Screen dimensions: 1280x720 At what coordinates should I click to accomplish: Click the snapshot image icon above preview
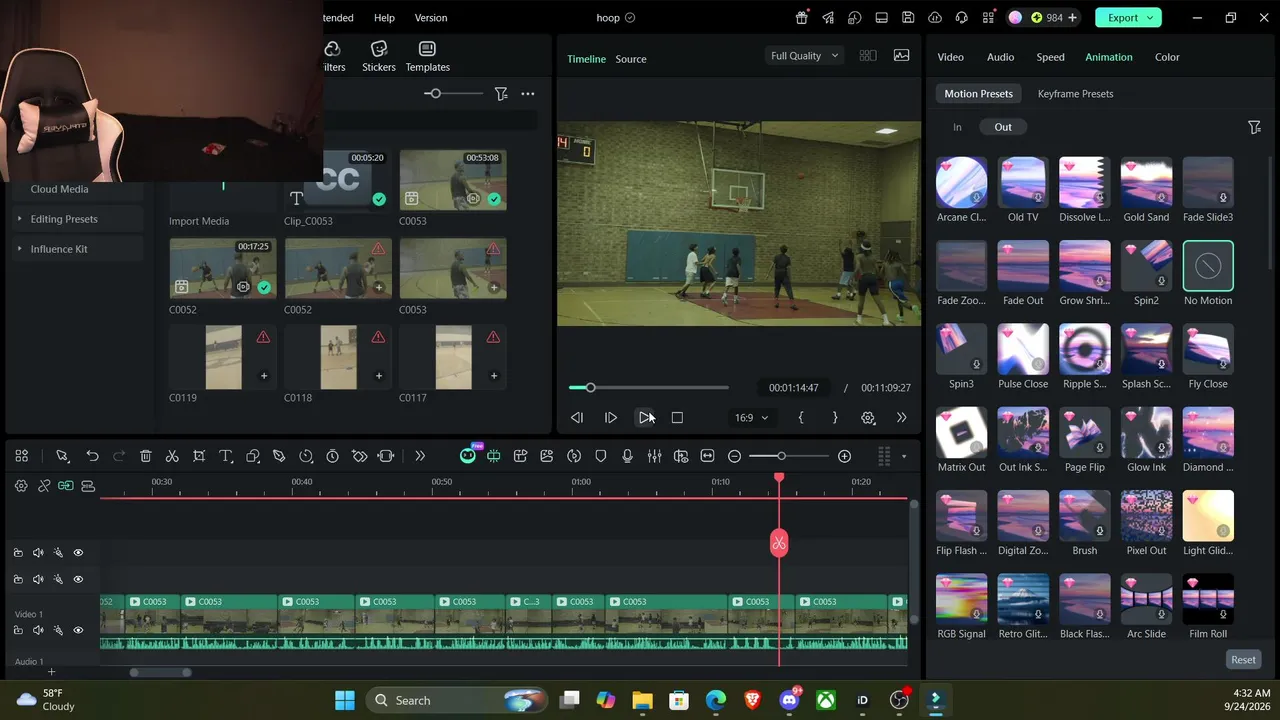coord(901,56)
